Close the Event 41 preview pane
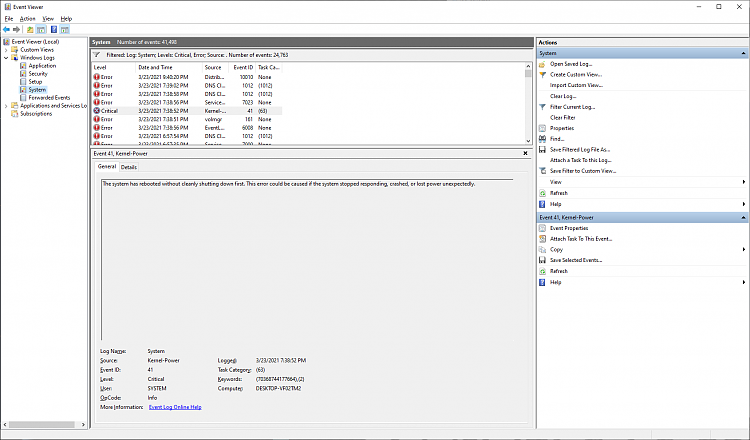Image resolution: width=750 pixels, height=440 pixels. tap(525, 154)
